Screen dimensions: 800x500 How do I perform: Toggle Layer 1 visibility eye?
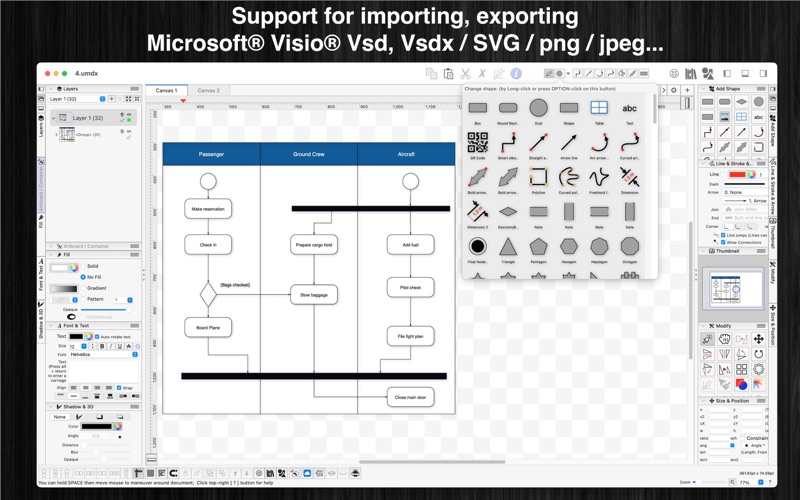[129, 115]
